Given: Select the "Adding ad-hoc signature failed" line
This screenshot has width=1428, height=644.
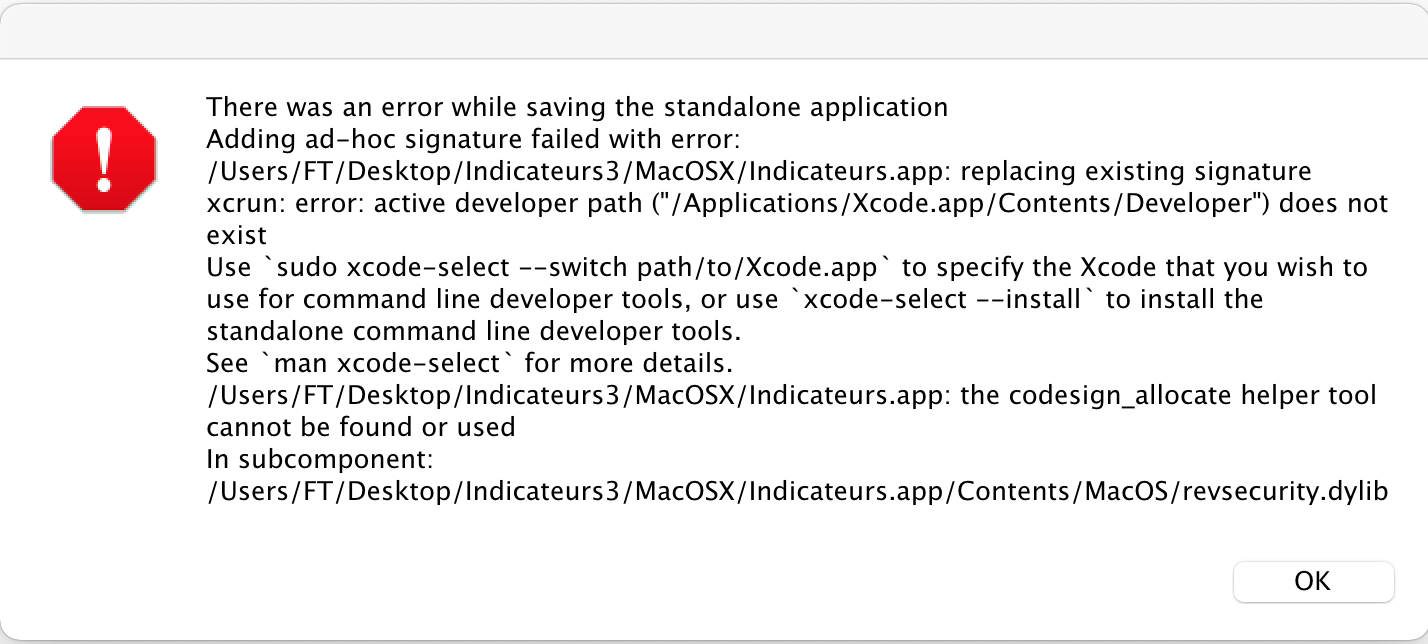Looking at the screenshot, I should click(473, 138).
